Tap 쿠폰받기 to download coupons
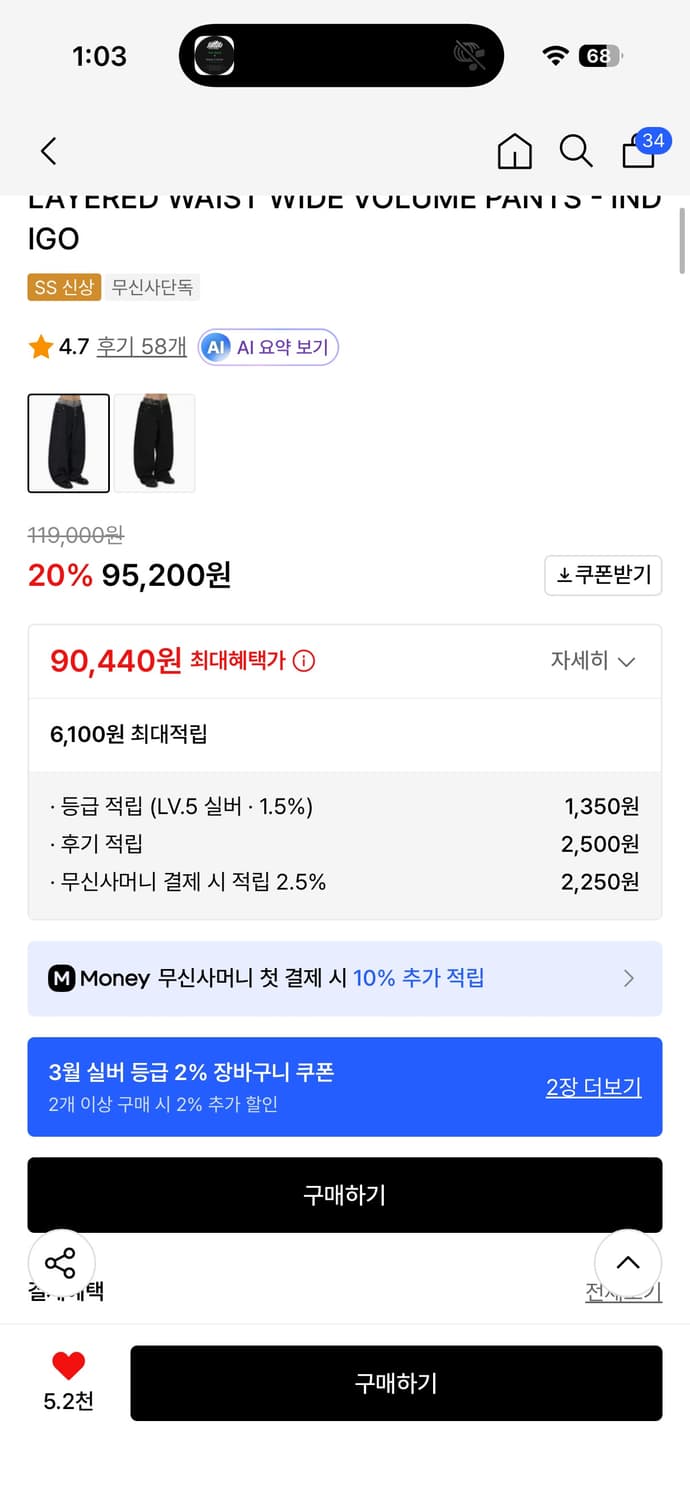 pyautogui.click(x=603, y=576)
